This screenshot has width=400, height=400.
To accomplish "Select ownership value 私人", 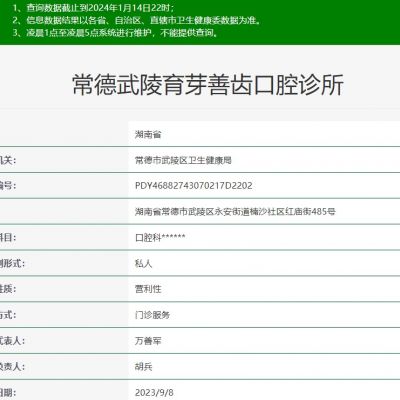I will point(144,263).
